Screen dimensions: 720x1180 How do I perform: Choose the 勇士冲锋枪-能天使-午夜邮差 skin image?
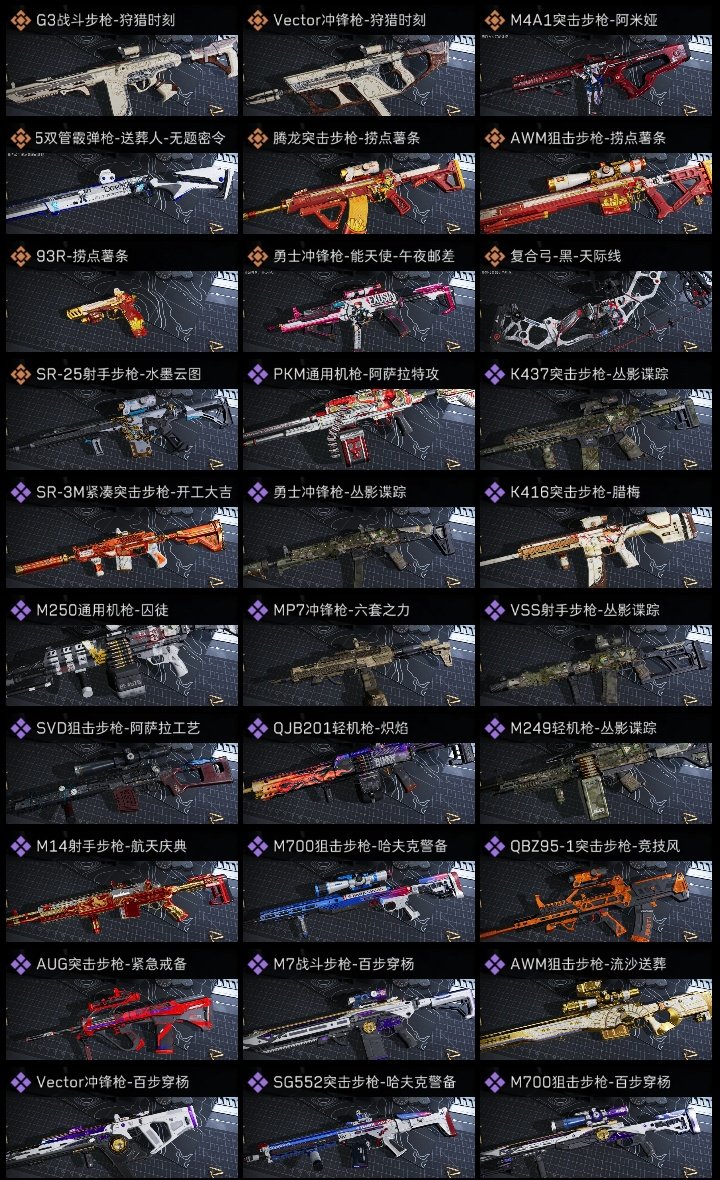(359, 312)
